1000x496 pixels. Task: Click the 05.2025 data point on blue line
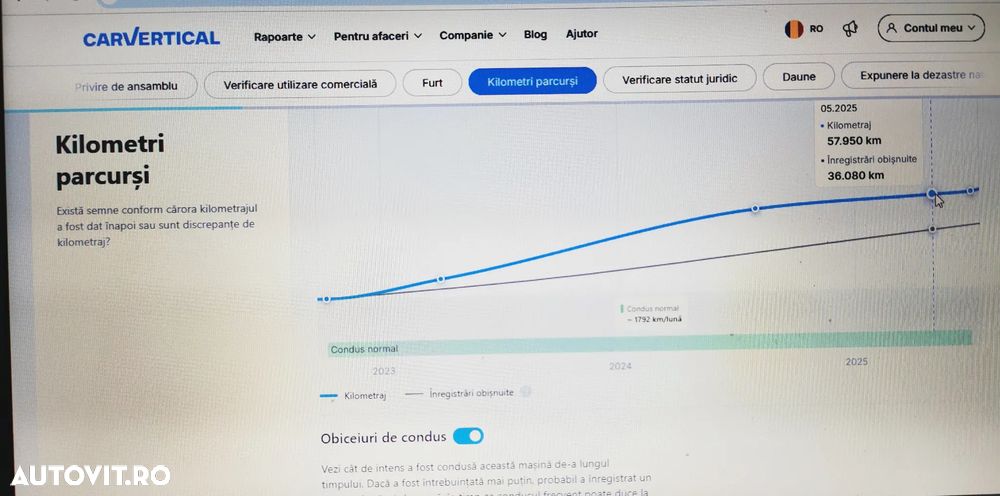click(x=932, y=193)
